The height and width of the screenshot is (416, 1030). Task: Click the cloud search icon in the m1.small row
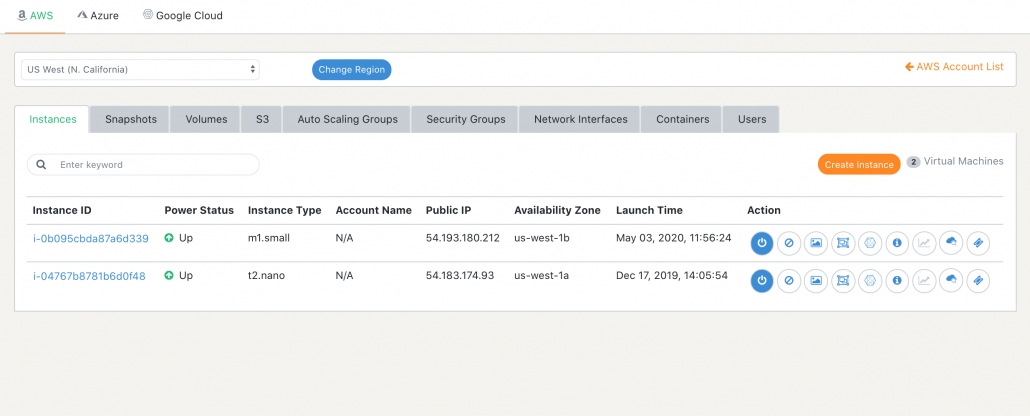pyautogui.click(x=951, y=243)
